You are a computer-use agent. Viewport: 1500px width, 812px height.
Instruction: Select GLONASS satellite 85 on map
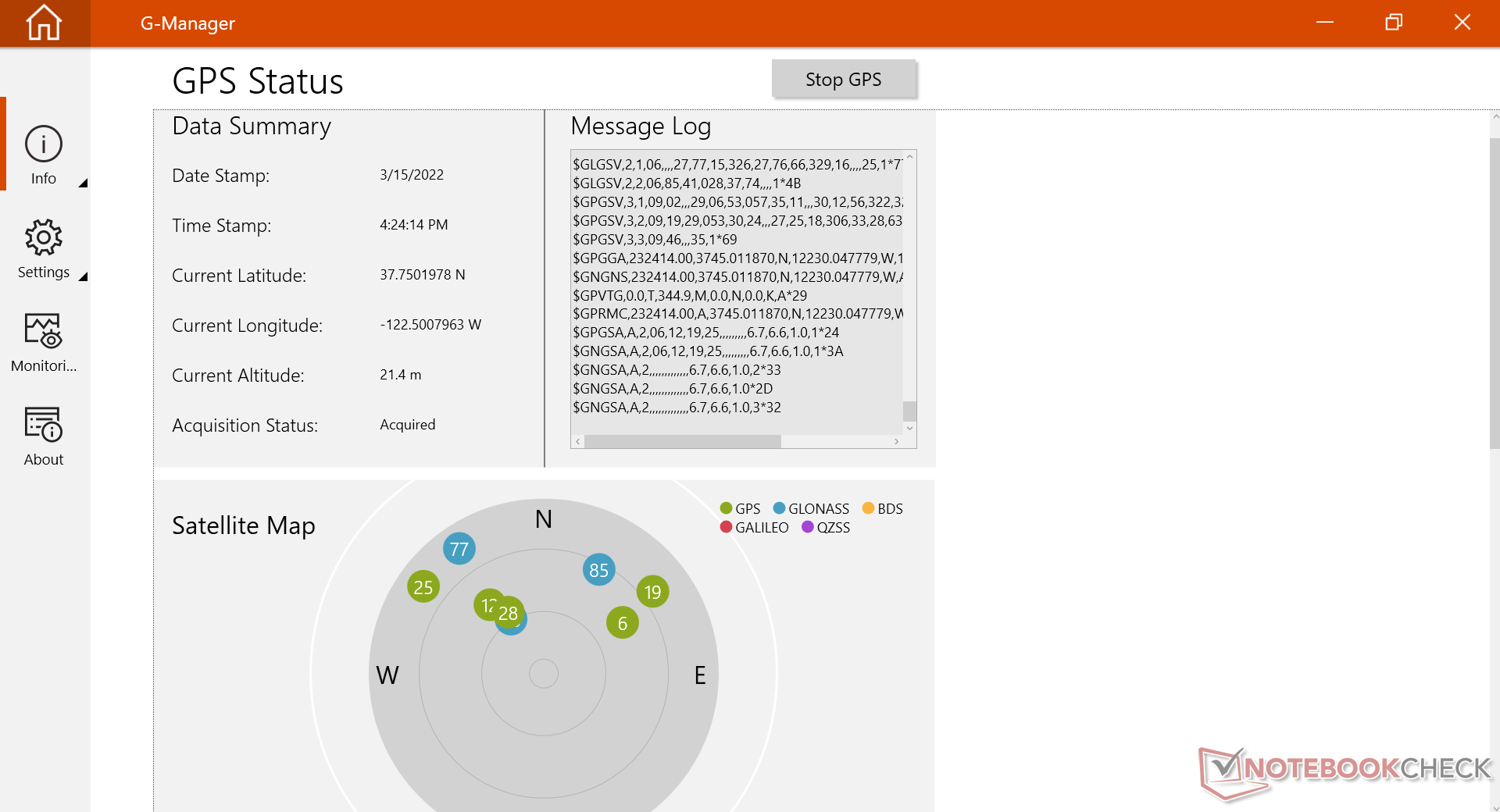pyautogui.click(x=599, y=570)
